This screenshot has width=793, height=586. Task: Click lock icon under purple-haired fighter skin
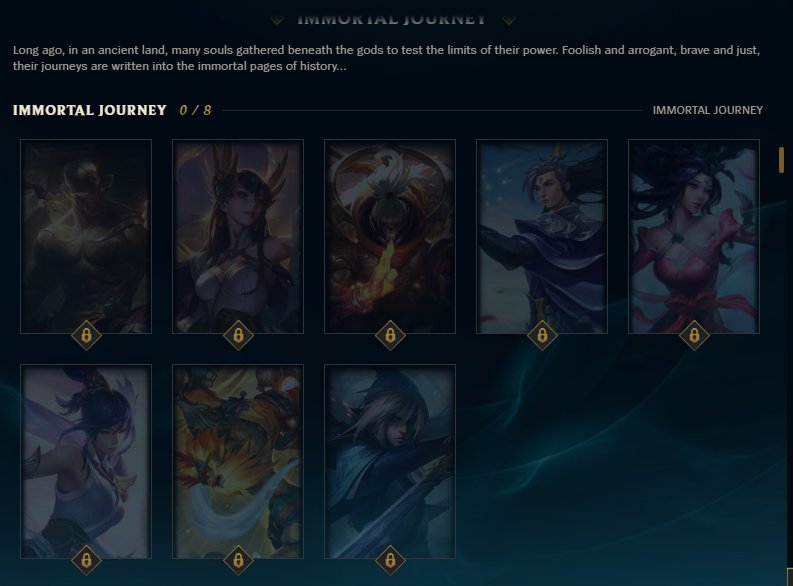pyautogui.click(x=86, y=560)
